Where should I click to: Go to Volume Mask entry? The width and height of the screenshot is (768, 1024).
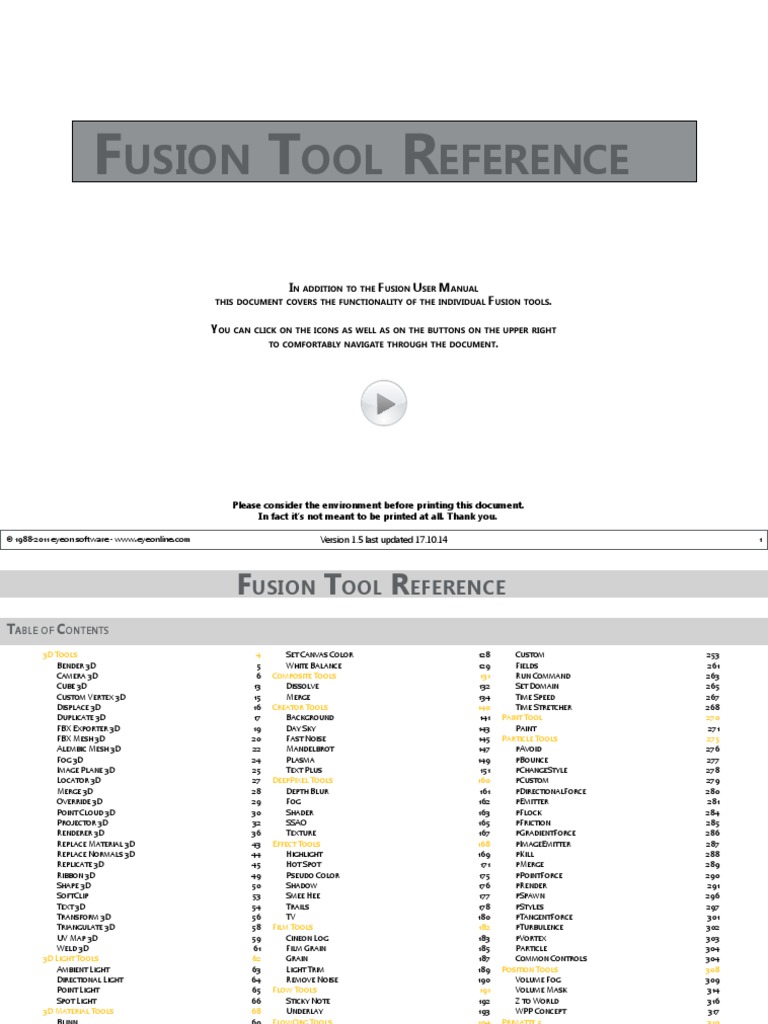(541, 990)
